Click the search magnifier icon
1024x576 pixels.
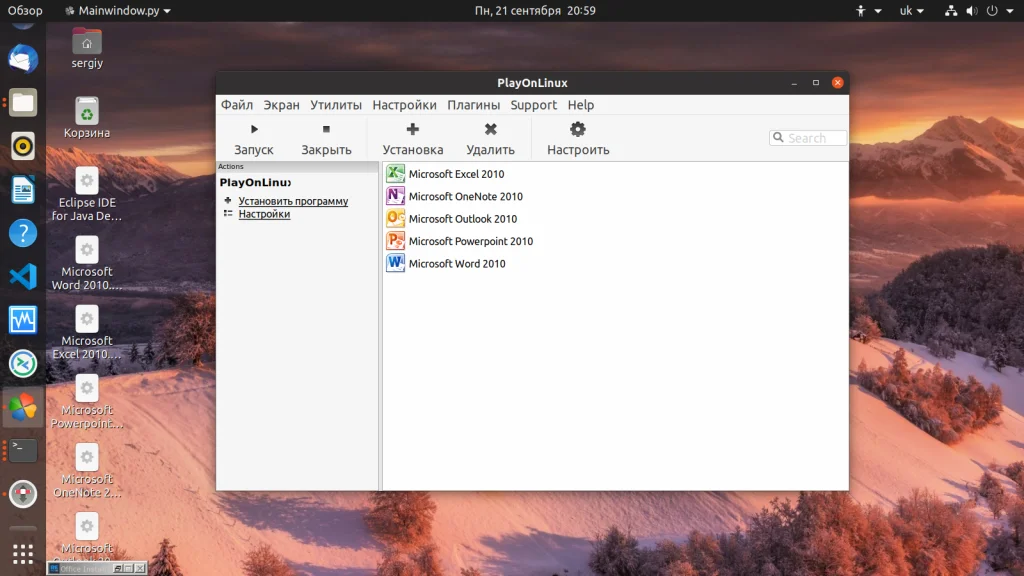click(x=778, y=138)
